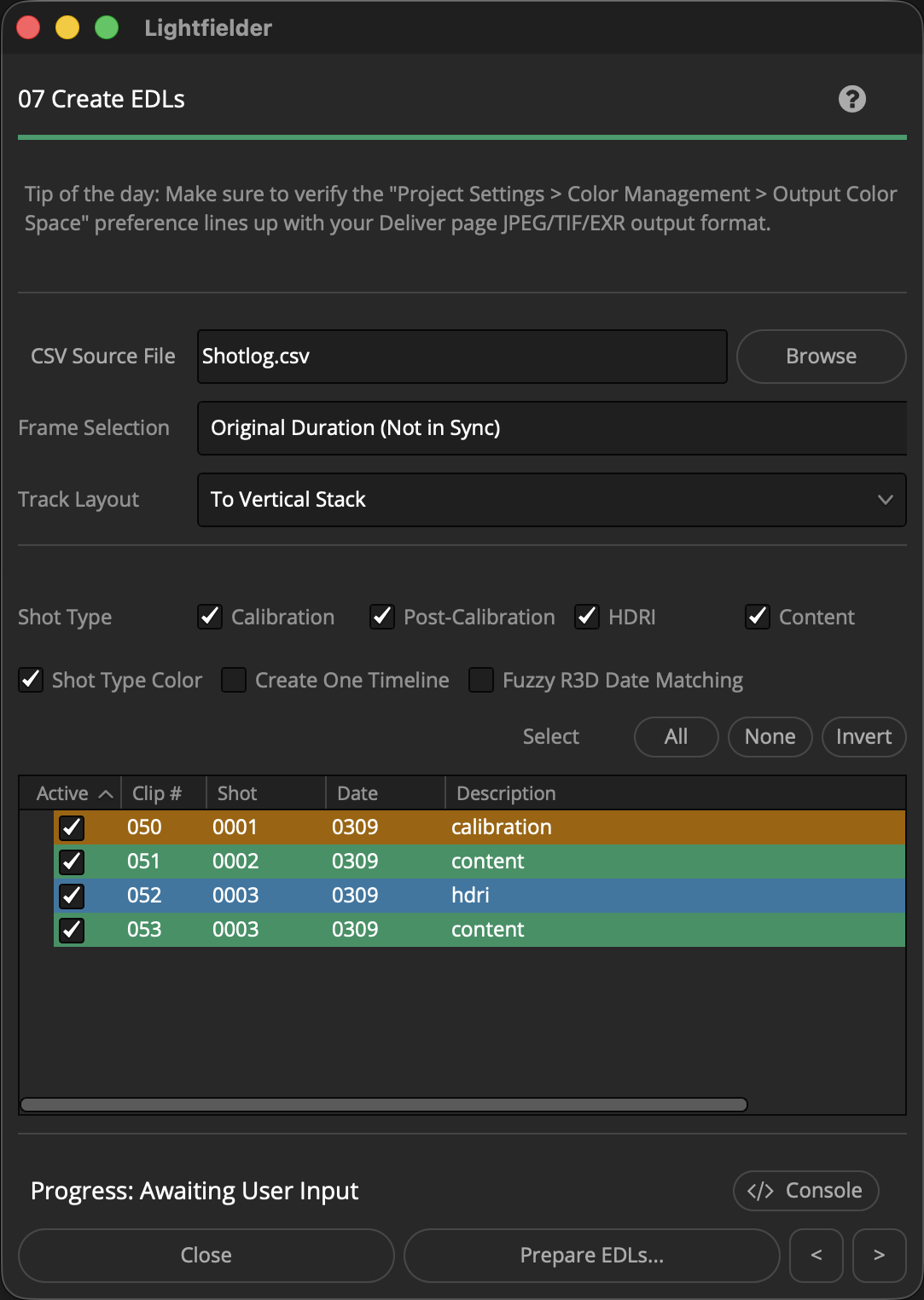Click the yellow minimize window button
The image size is (924, 1300).
tap(67, 27)
